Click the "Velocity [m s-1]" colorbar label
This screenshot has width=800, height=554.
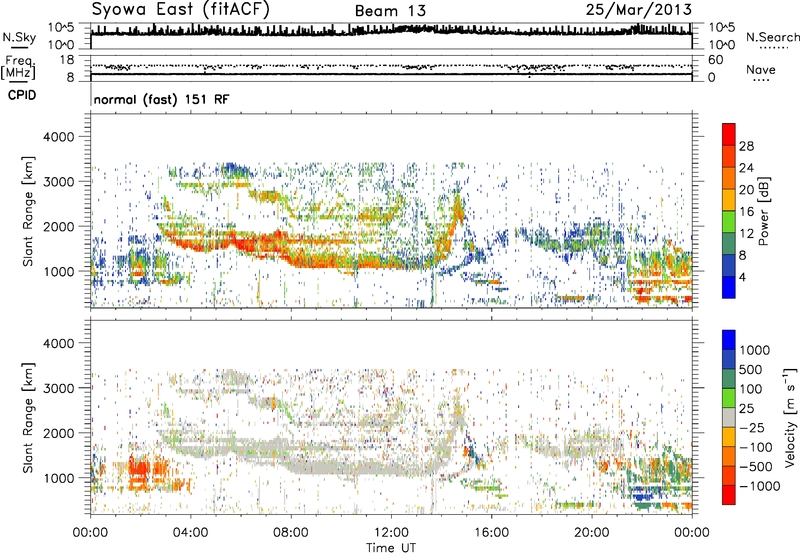pos(790,417)
